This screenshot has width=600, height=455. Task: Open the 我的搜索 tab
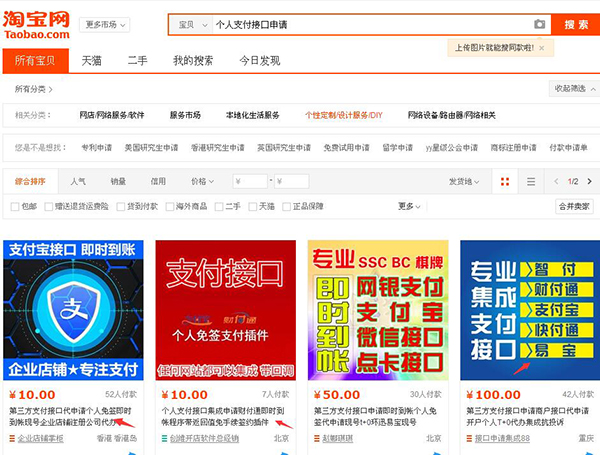193,60
